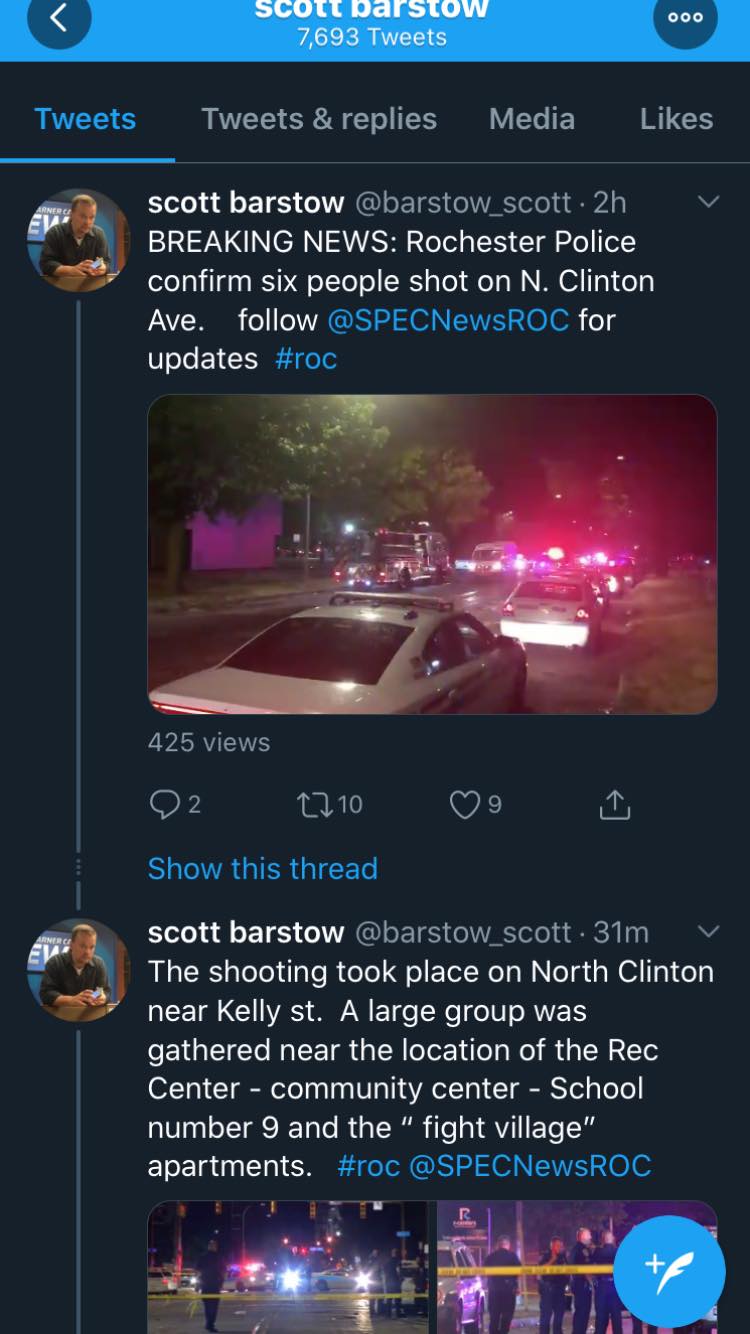
Task: Open the three-dot profile options menu
Action: 685,18
